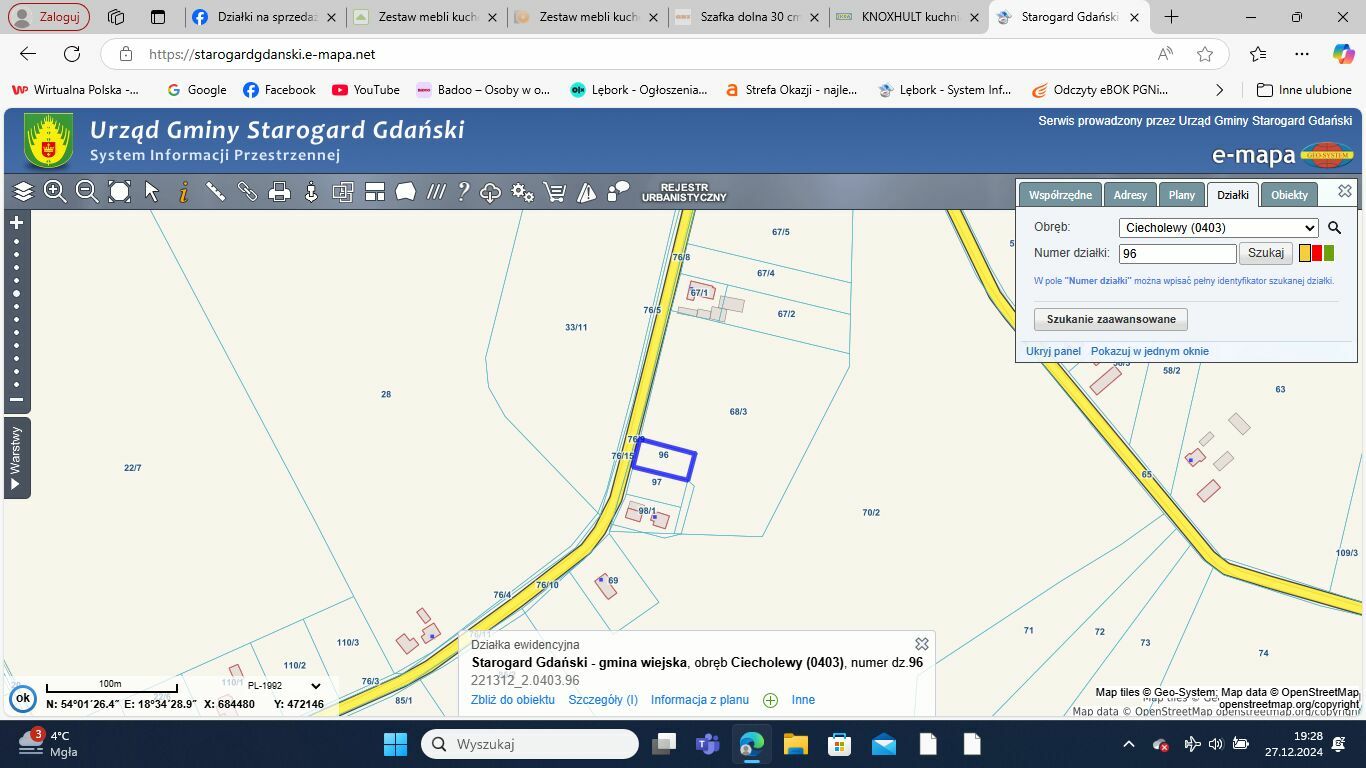The height and width of the screenshot is (768, 1366).
Task: Expand the Warstwy side panel
Action: point(16,458)
